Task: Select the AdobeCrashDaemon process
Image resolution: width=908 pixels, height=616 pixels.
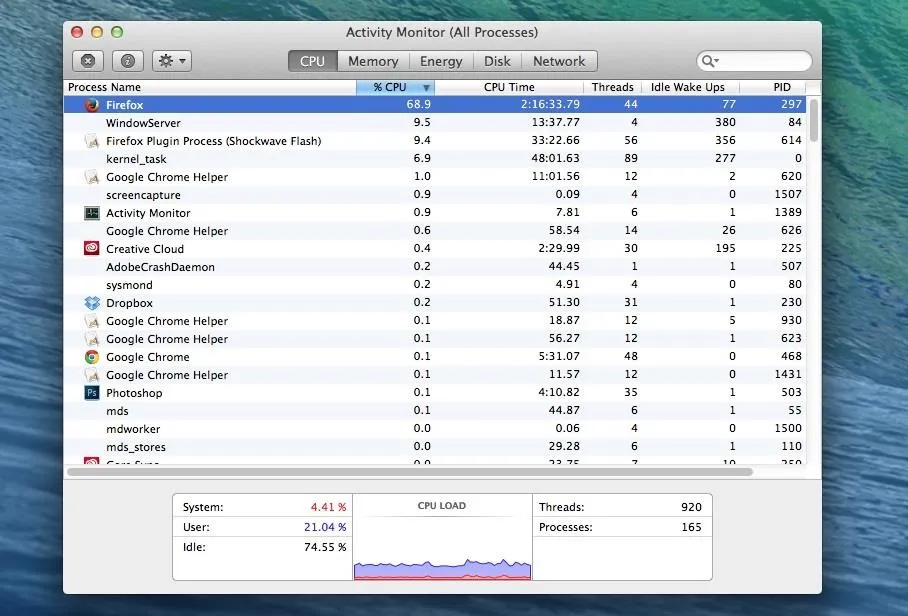Action: tap(434, 267)
